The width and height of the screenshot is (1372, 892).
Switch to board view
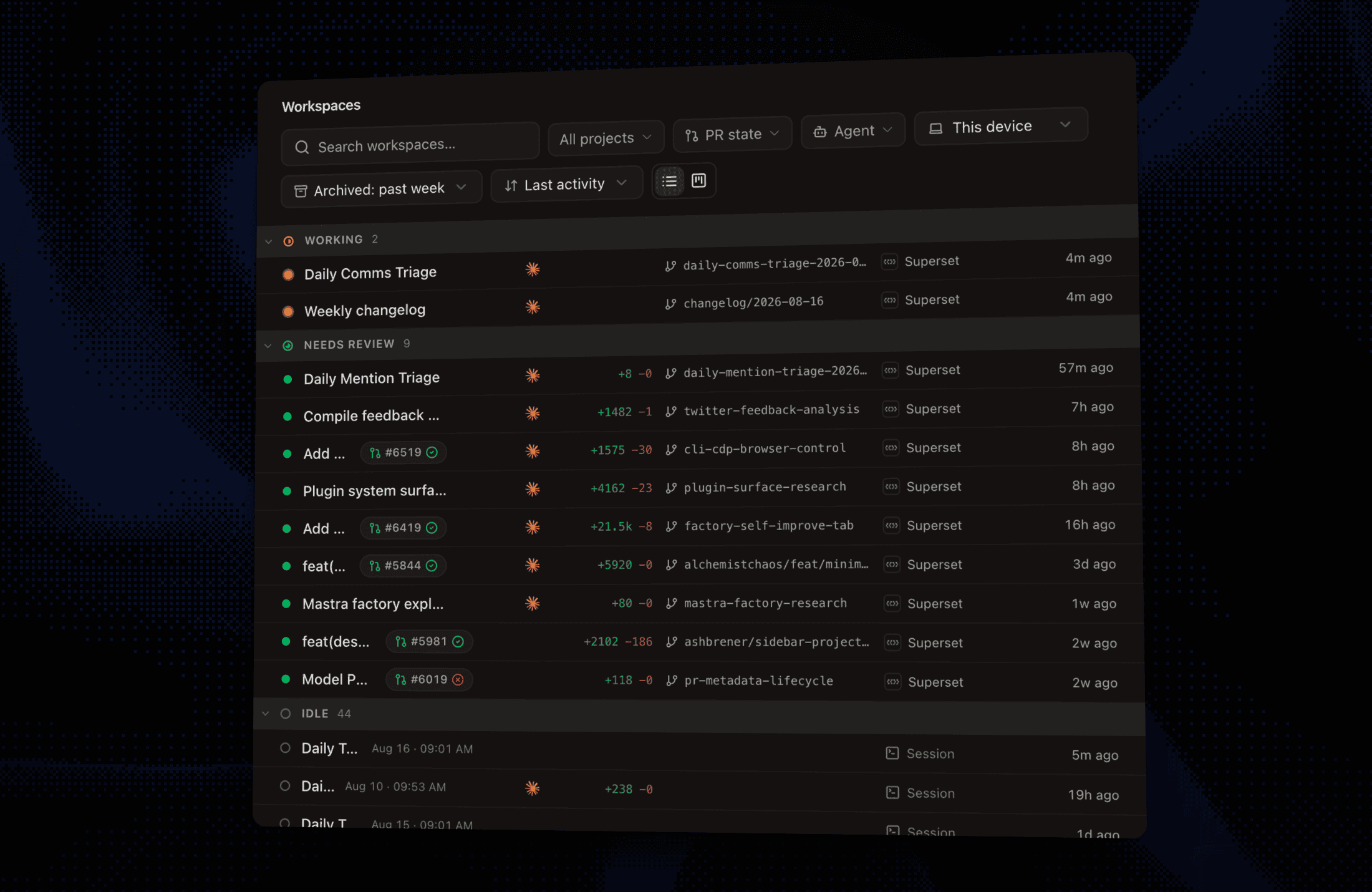coord(698,181)
